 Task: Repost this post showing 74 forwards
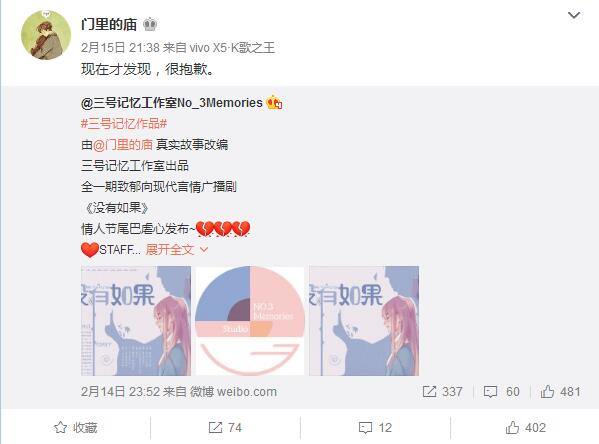tap(225, 428)
